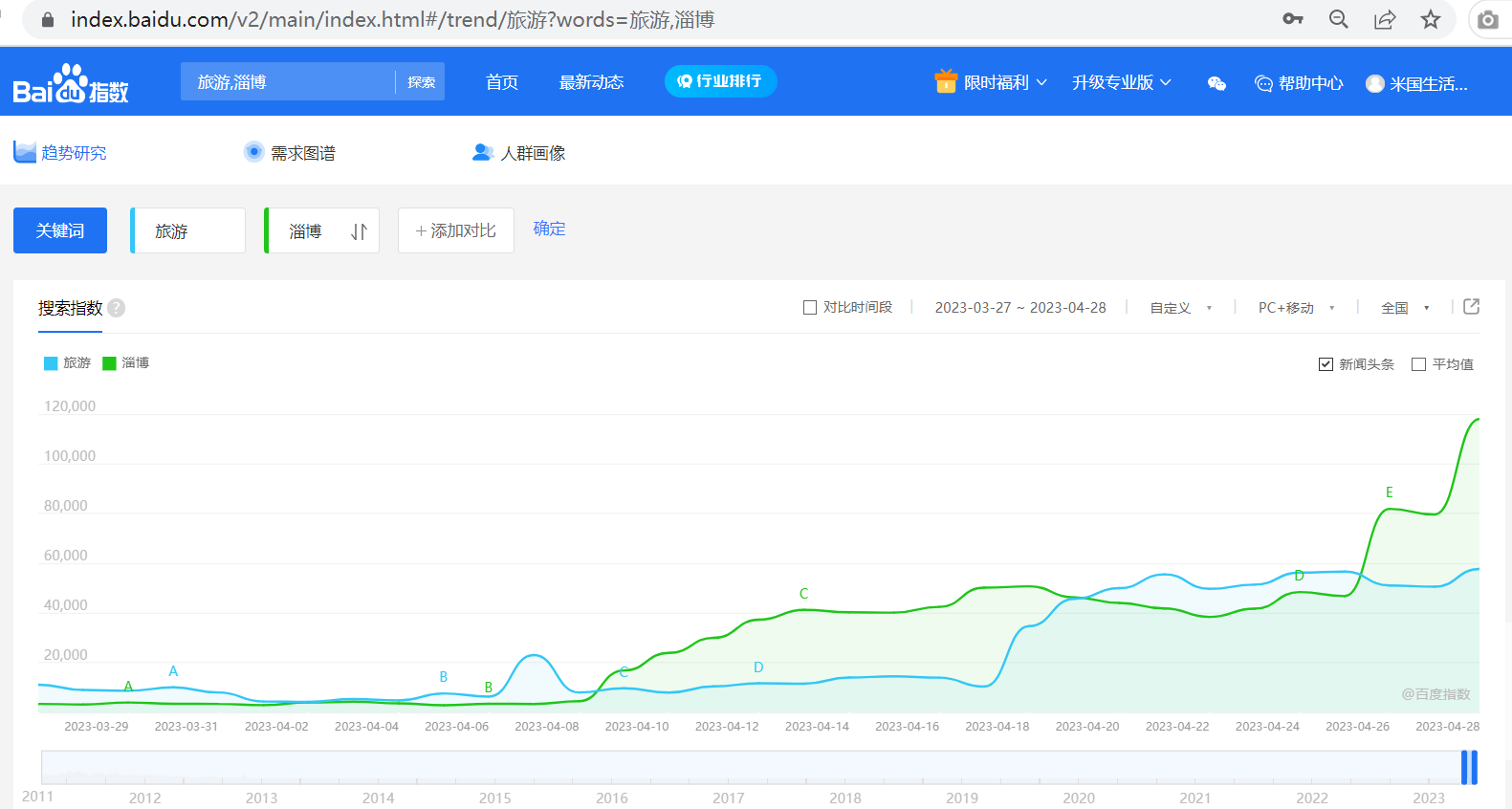Enable the 对比时间段 checkbox
This screenshot has width=1512, height=809.
tap(810, 308)
